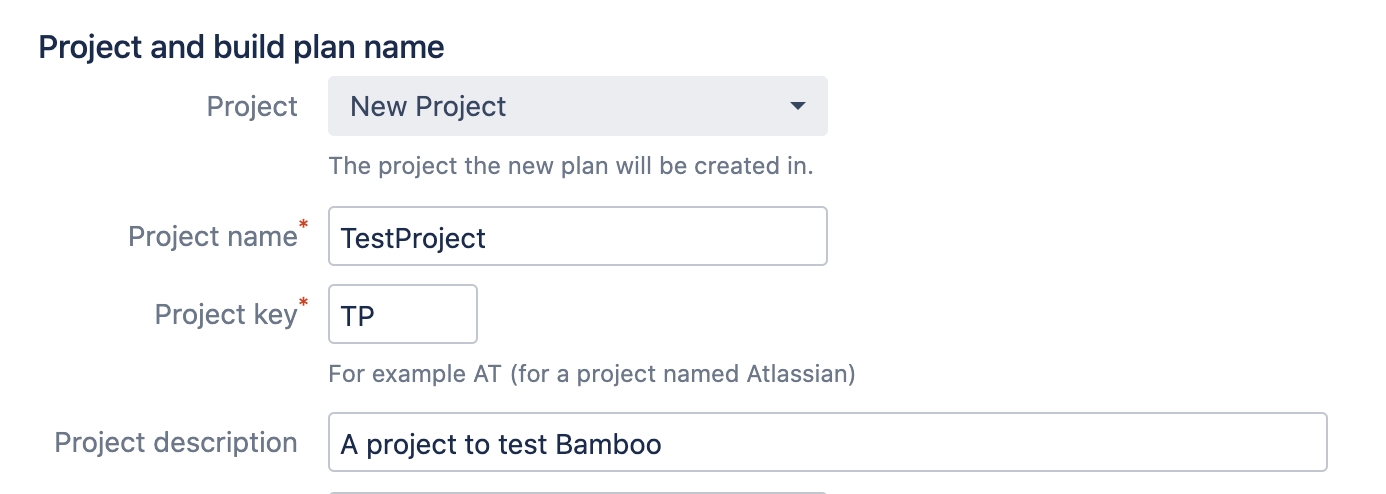Click the "For example AT" hint text

tap(408, 375)
